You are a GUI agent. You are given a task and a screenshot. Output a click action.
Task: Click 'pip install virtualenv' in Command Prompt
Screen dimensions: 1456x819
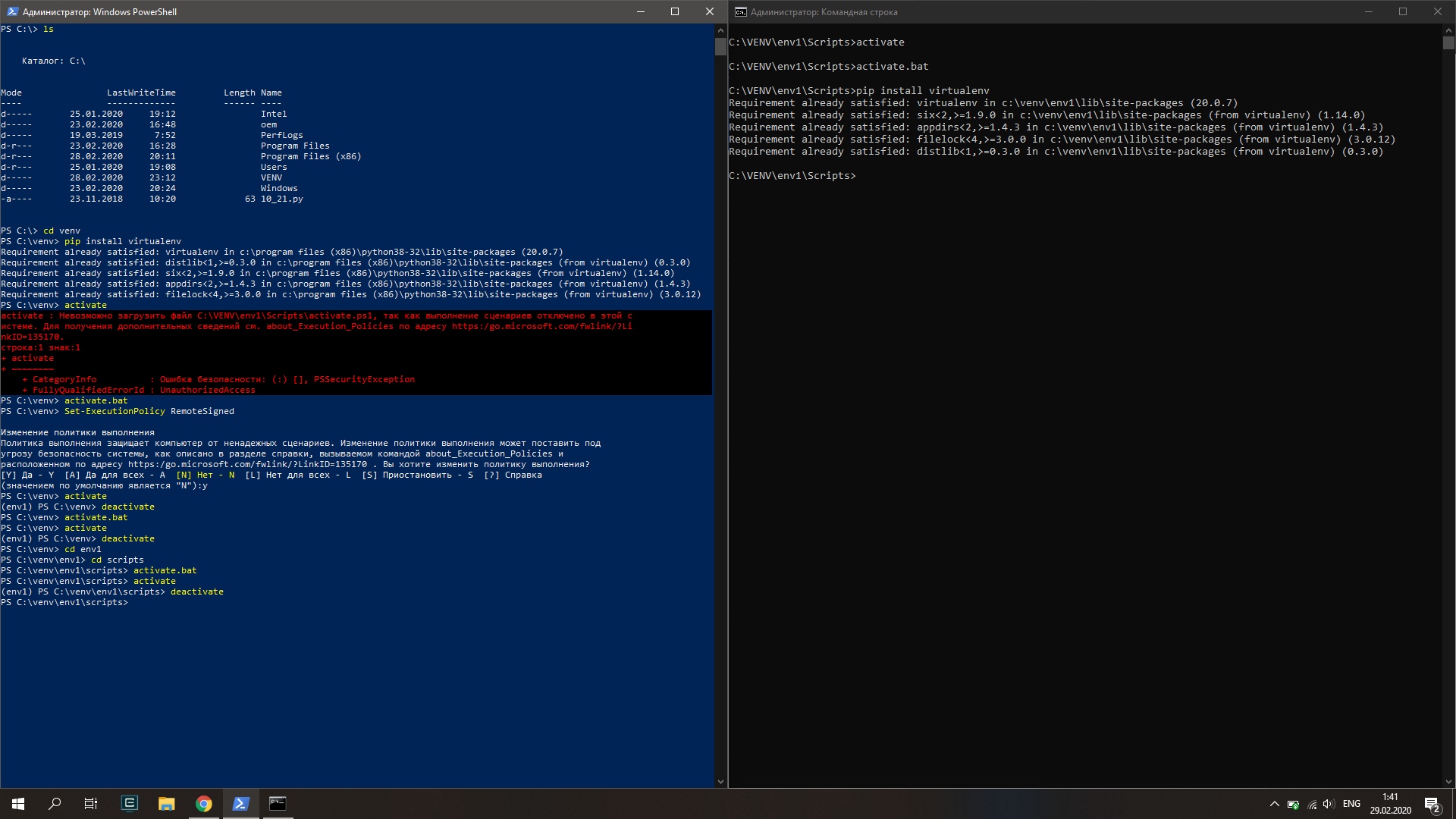[x=923, y=90]
